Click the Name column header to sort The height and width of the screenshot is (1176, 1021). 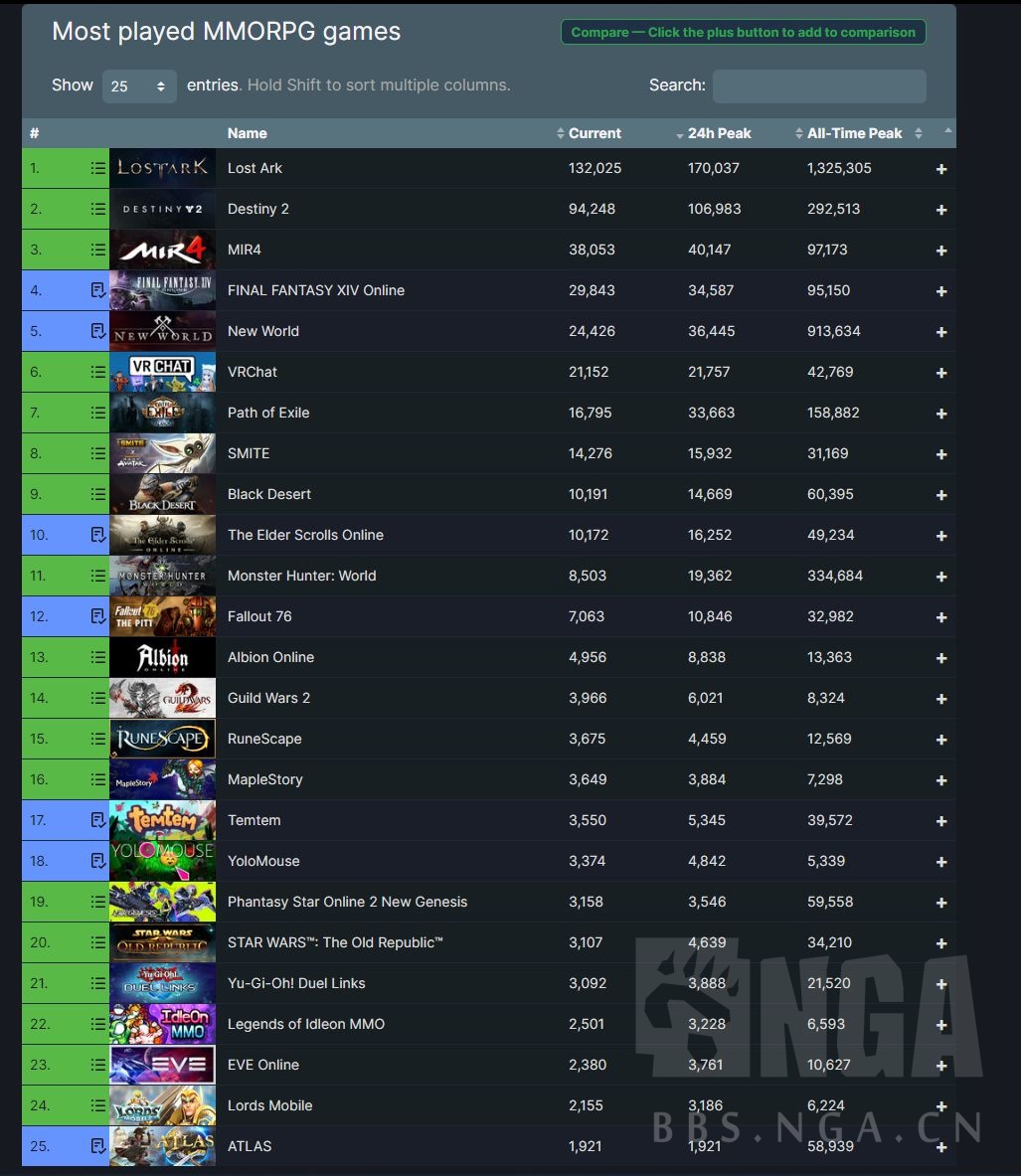click(x=247, y=132)
